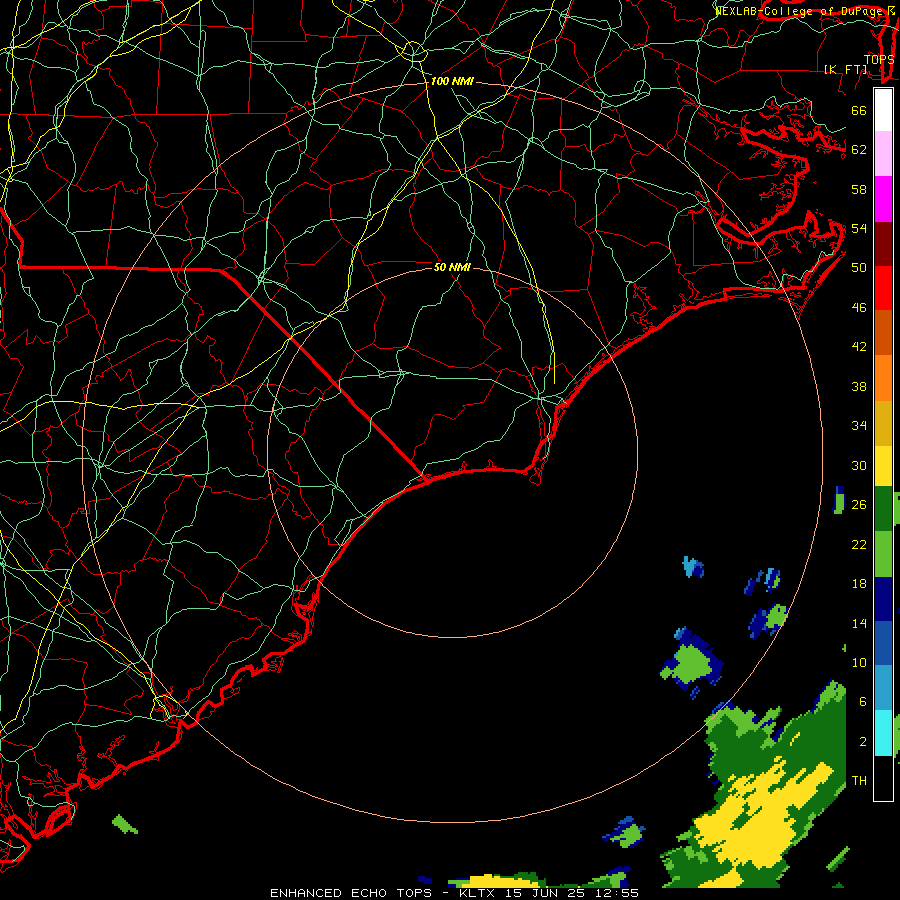
Task: Select the dark maroon legend swatch
Action: pos(883,243)
